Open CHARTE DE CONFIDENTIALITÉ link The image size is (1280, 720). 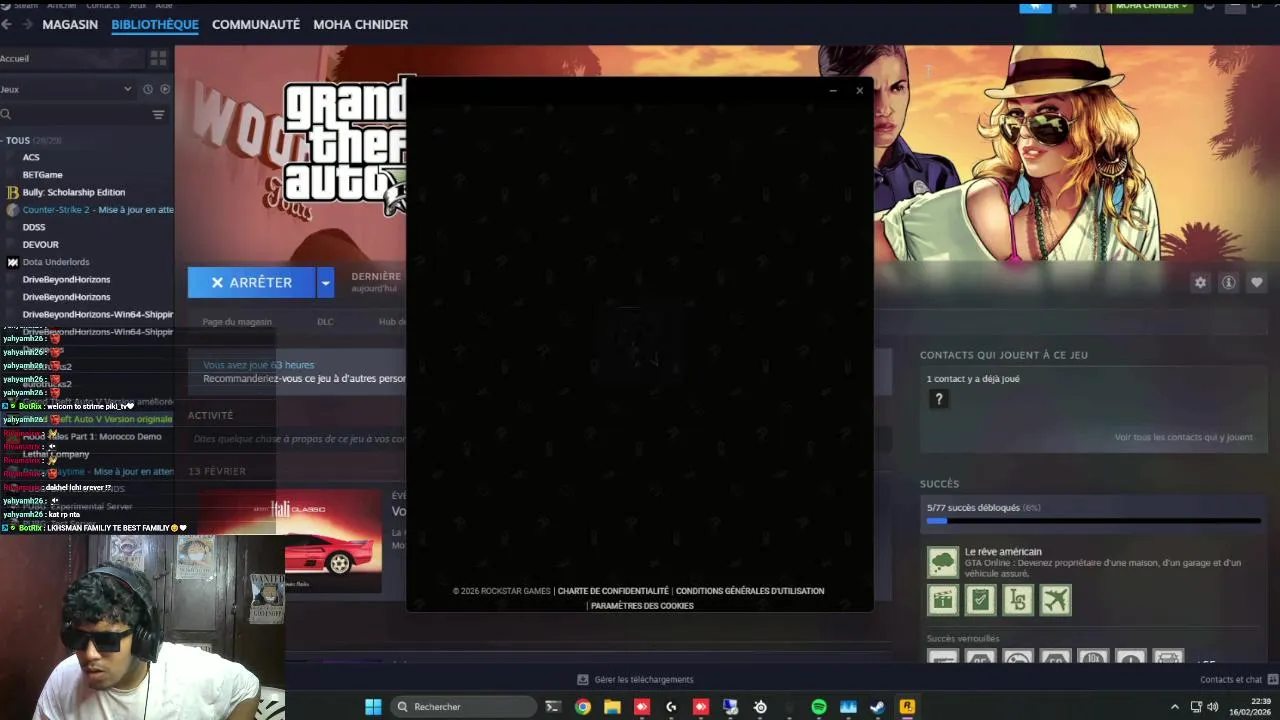tap(613, 591)
